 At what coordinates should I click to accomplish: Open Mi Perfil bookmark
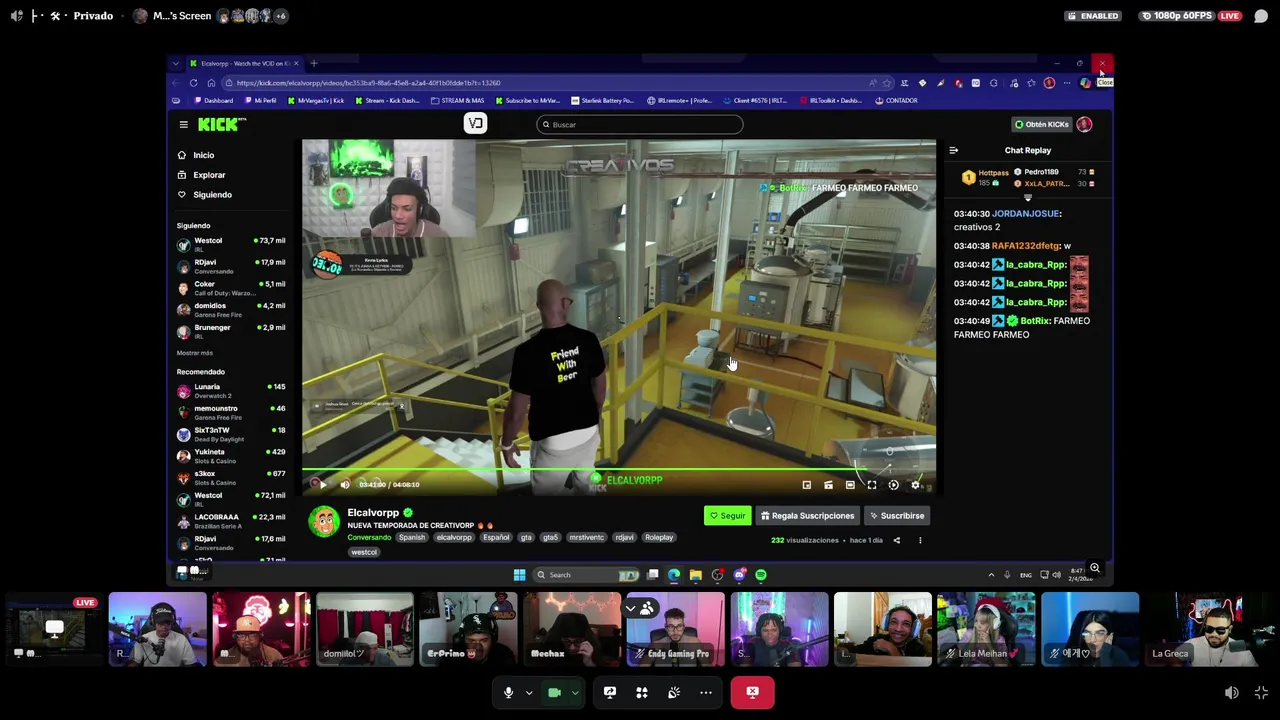[x=260, y=100]
